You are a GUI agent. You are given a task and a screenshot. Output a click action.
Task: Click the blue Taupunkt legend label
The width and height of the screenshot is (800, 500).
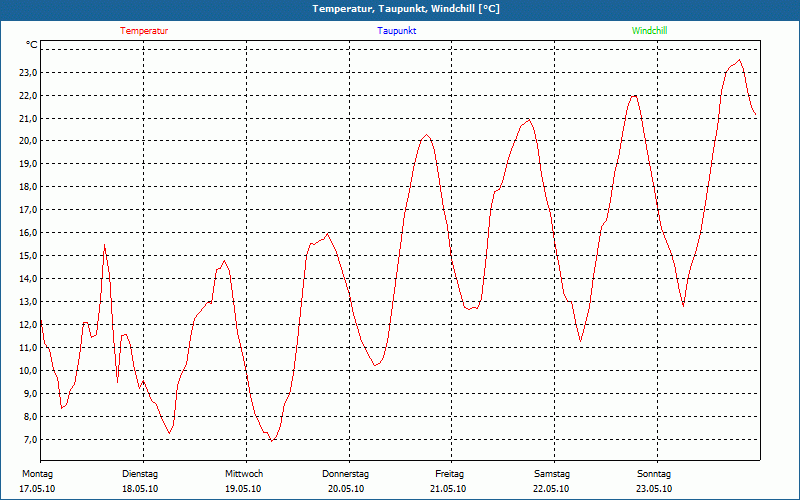(x=397, y=31)
